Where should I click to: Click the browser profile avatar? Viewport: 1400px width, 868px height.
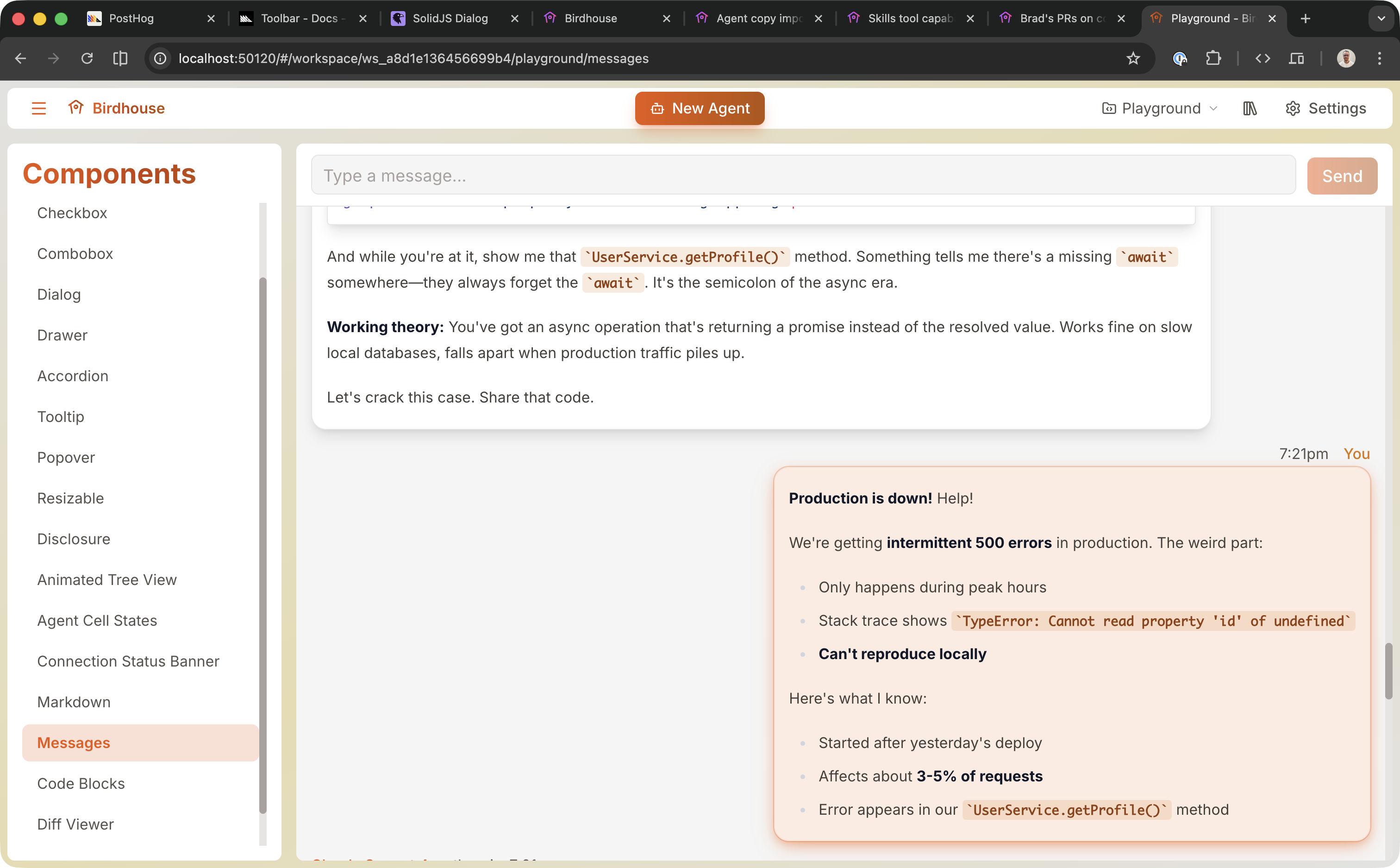click(1345, 58)
